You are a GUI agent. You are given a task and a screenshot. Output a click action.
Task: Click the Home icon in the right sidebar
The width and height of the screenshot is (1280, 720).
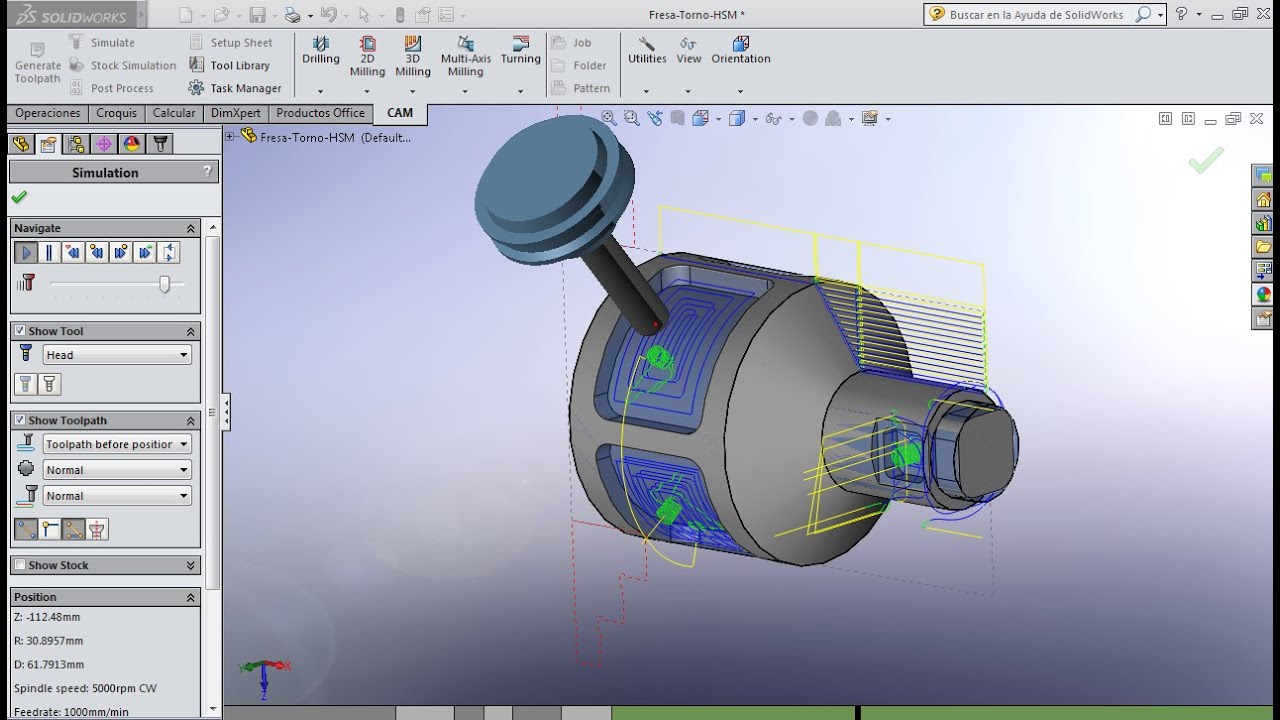1263,199
